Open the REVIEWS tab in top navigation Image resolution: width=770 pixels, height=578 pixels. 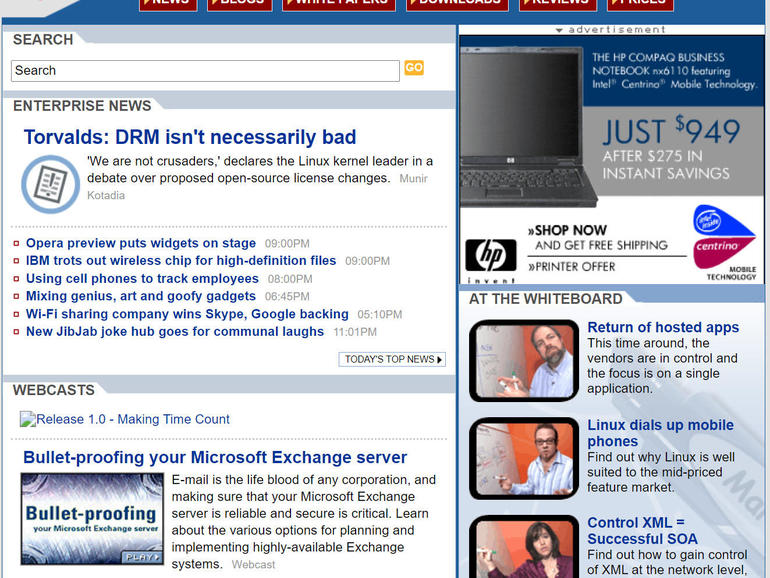pyautogui.click(x=558, y=4)
